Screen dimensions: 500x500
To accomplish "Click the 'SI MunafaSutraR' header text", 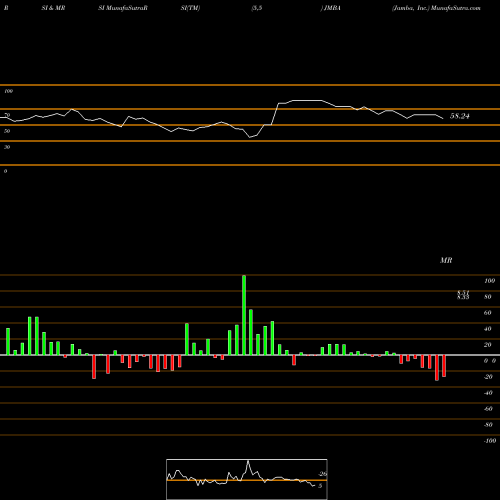I will [123, 8].
